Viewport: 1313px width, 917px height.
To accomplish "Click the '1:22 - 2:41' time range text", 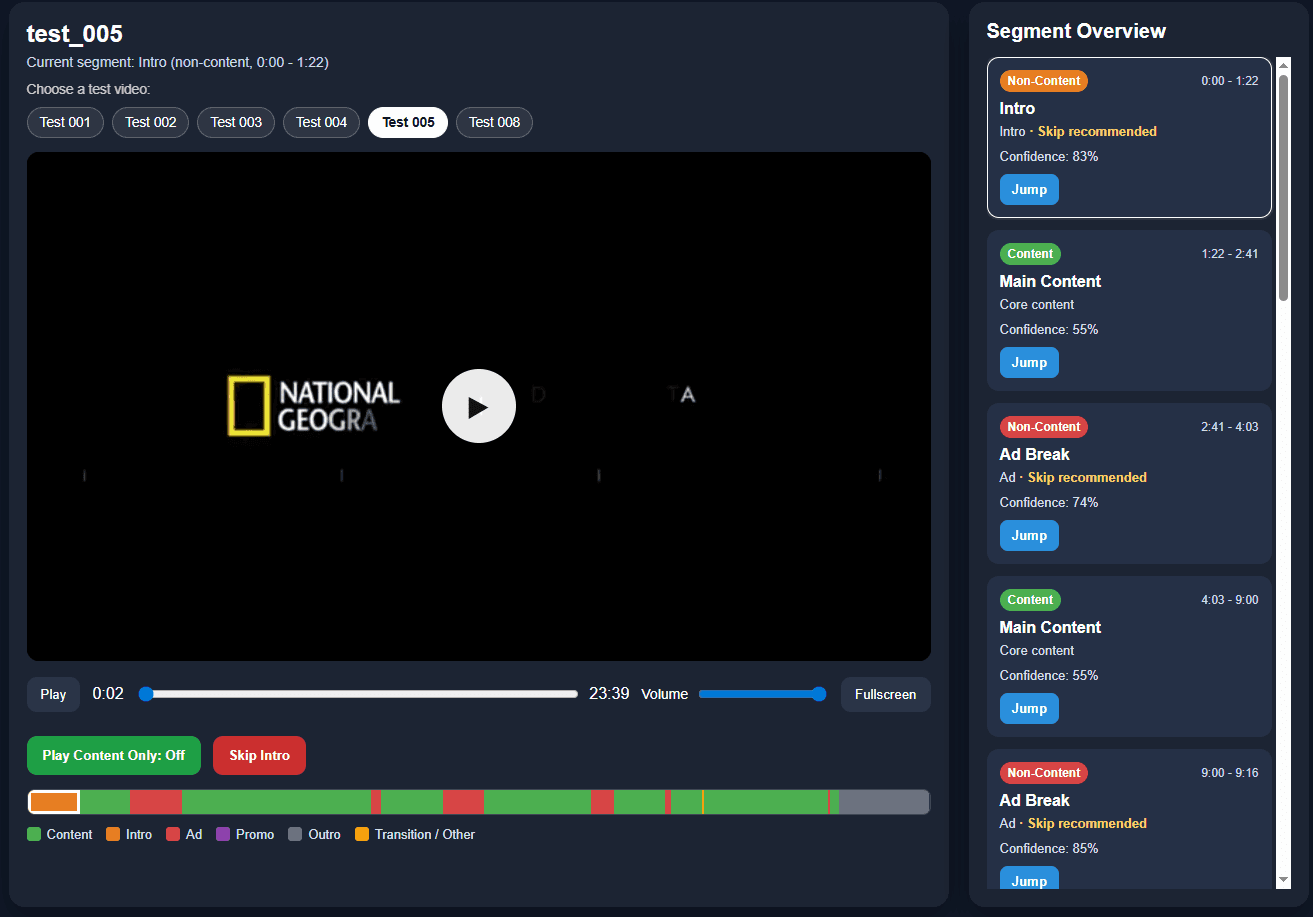I will pyautogui.click(x=1230, y=254).
